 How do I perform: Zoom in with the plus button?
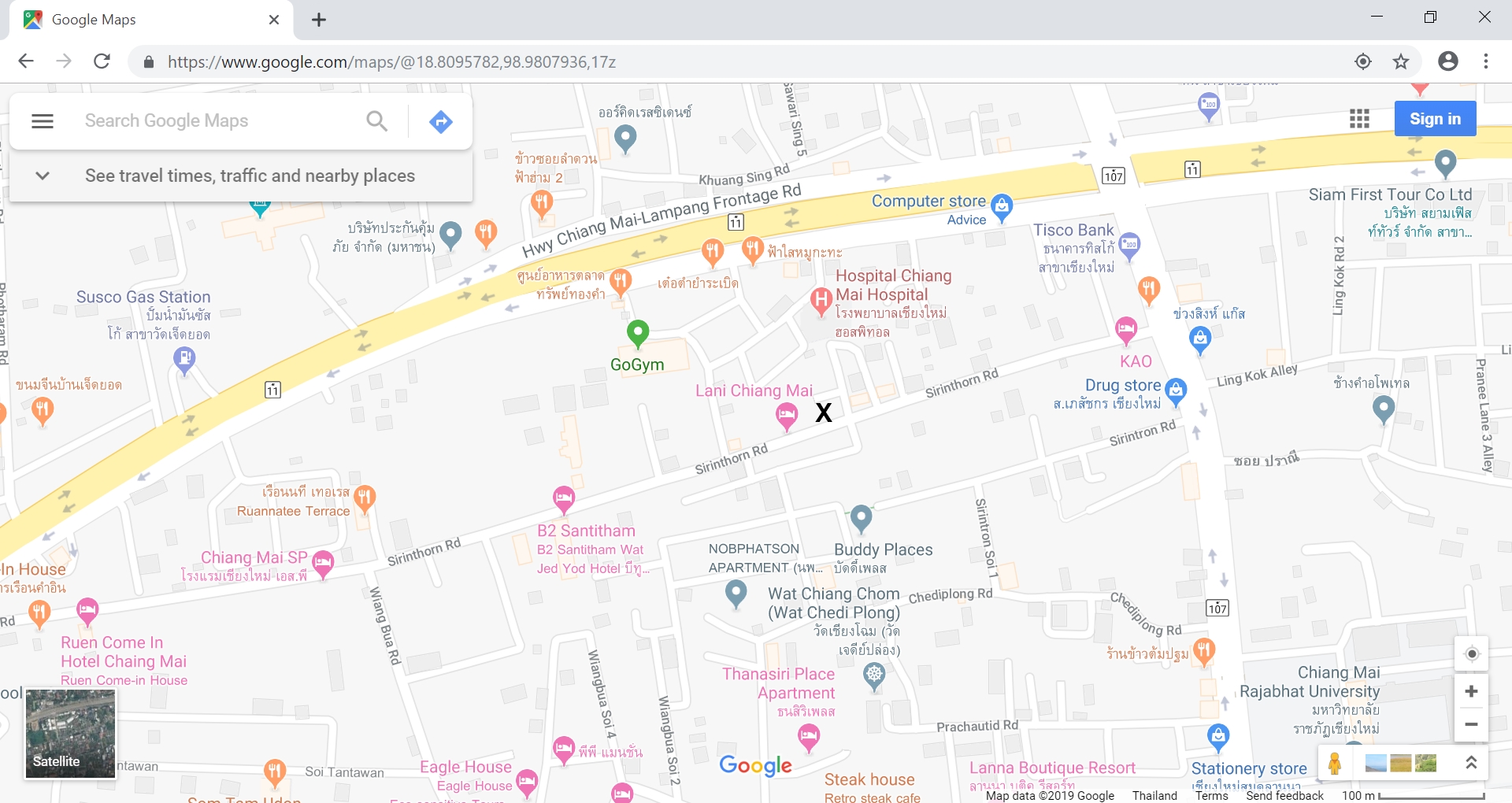(1471, 691)
